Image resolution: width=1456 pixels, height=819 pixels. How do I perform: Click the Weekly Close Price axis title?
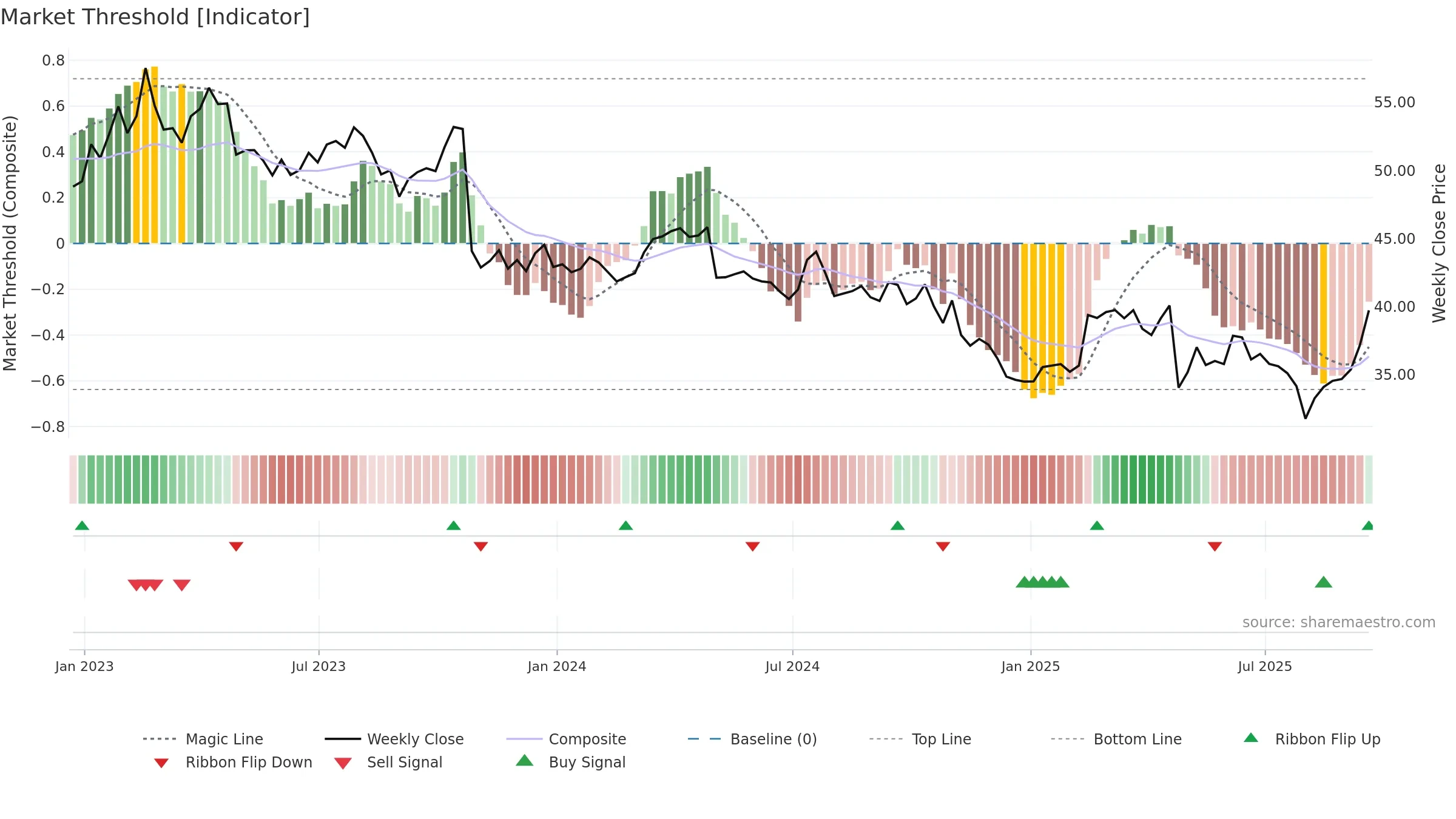pos(1439,243)
